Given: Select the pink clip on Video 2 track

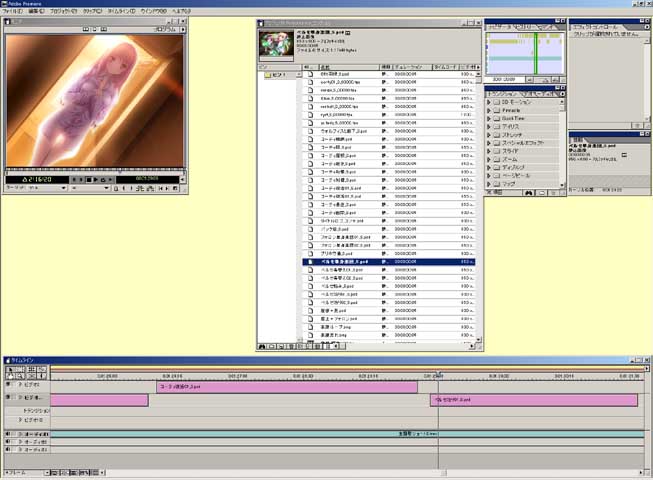Looking at the screenshot, I should [287, 387].
